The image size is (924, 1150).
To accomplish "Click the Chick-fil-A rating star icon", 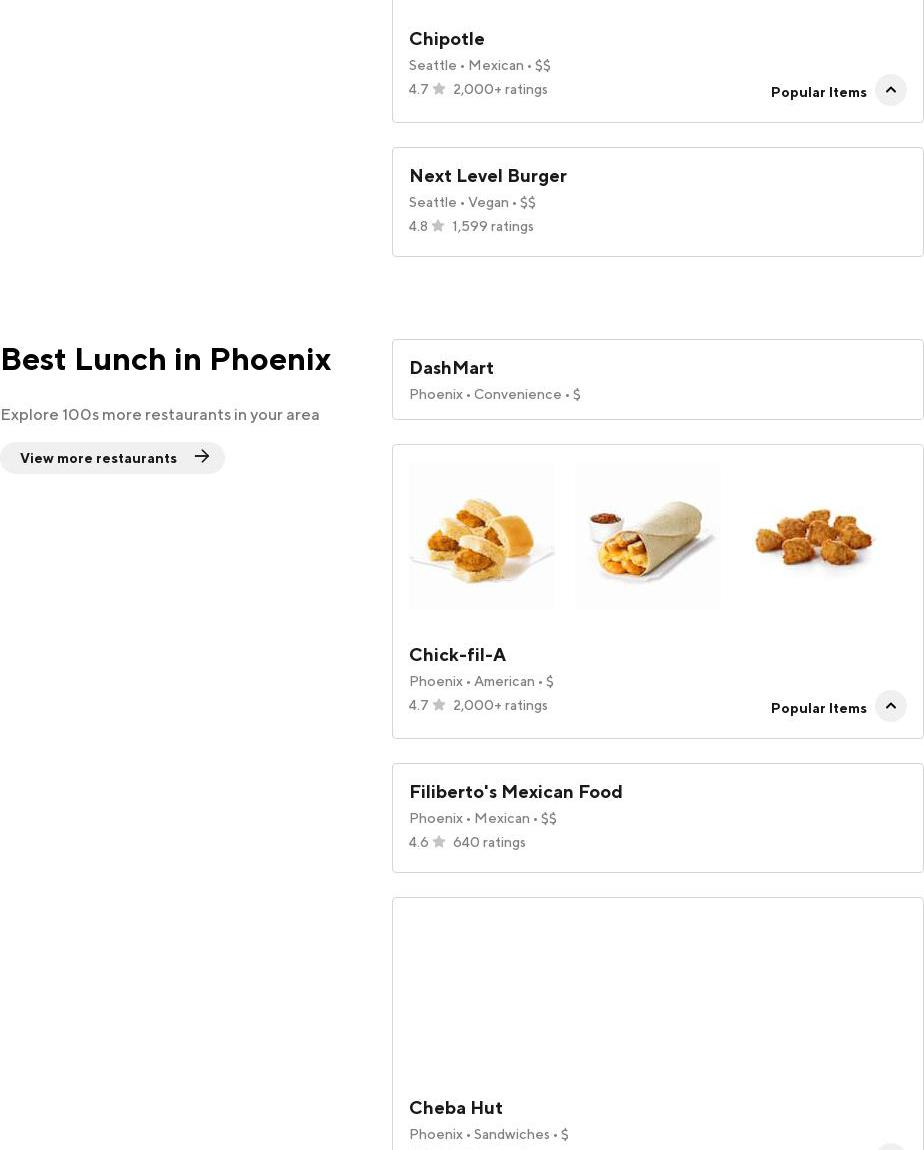I will tap(439, 705).
